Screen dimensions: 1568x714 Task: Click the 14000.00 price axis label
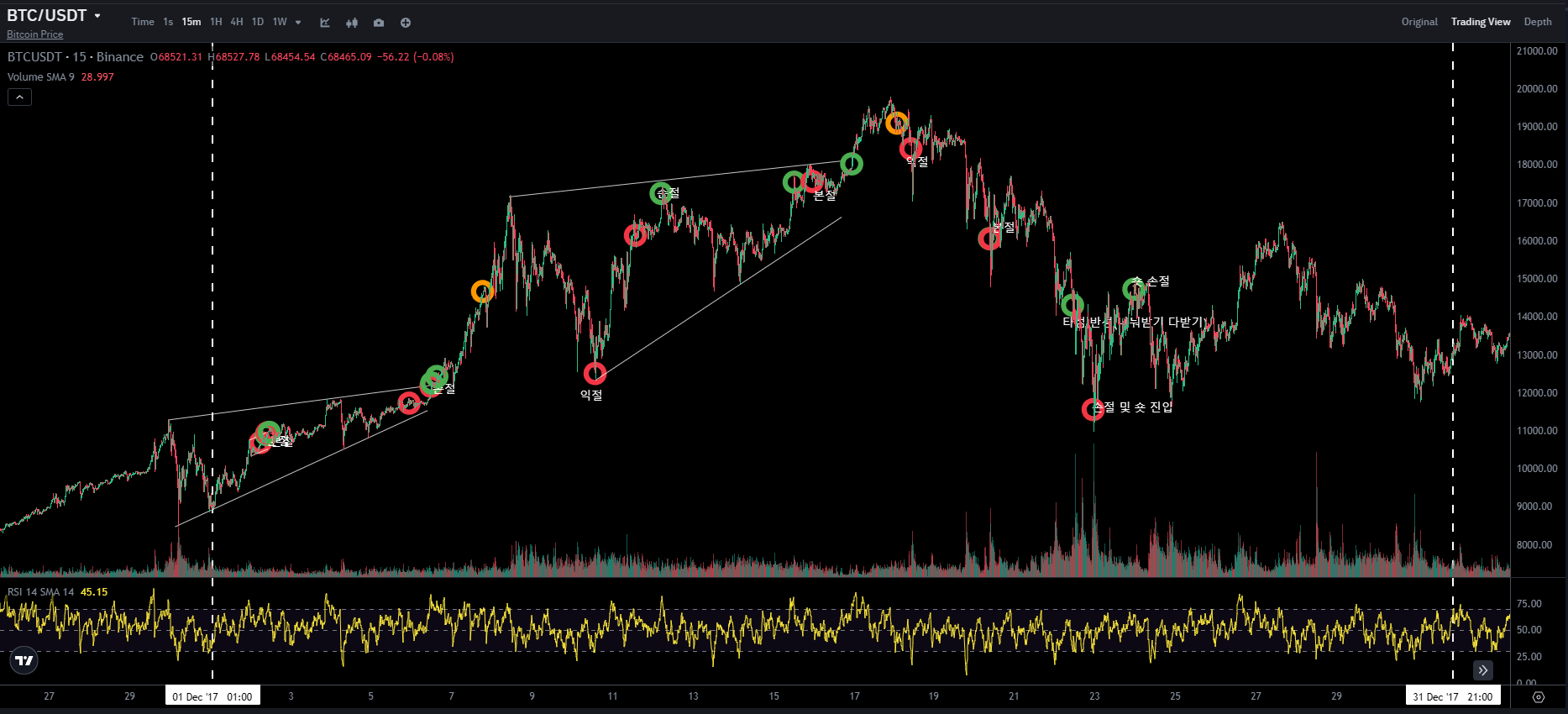[1537, 318]
